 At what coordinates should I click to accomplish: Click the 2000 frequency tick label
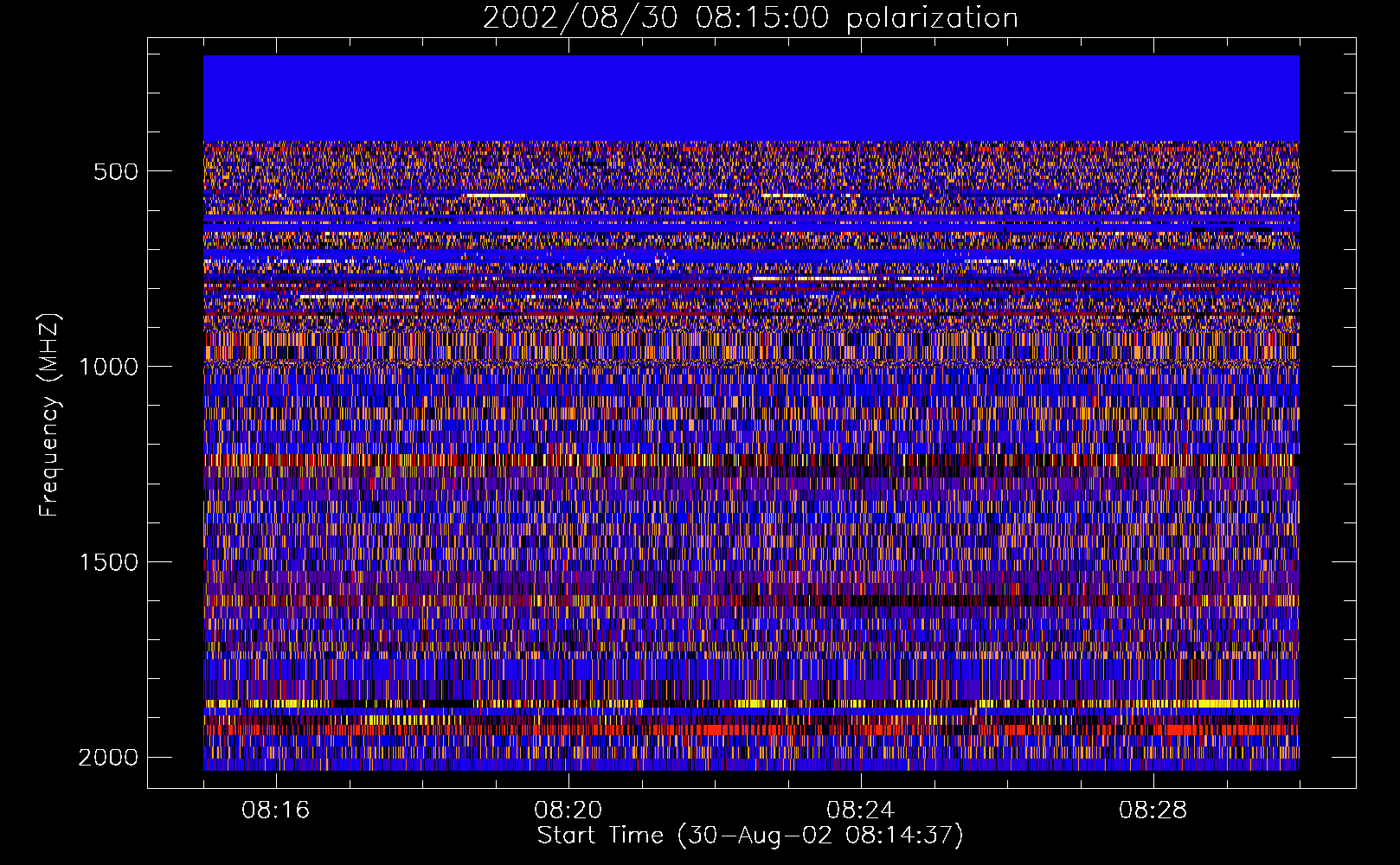108,758
